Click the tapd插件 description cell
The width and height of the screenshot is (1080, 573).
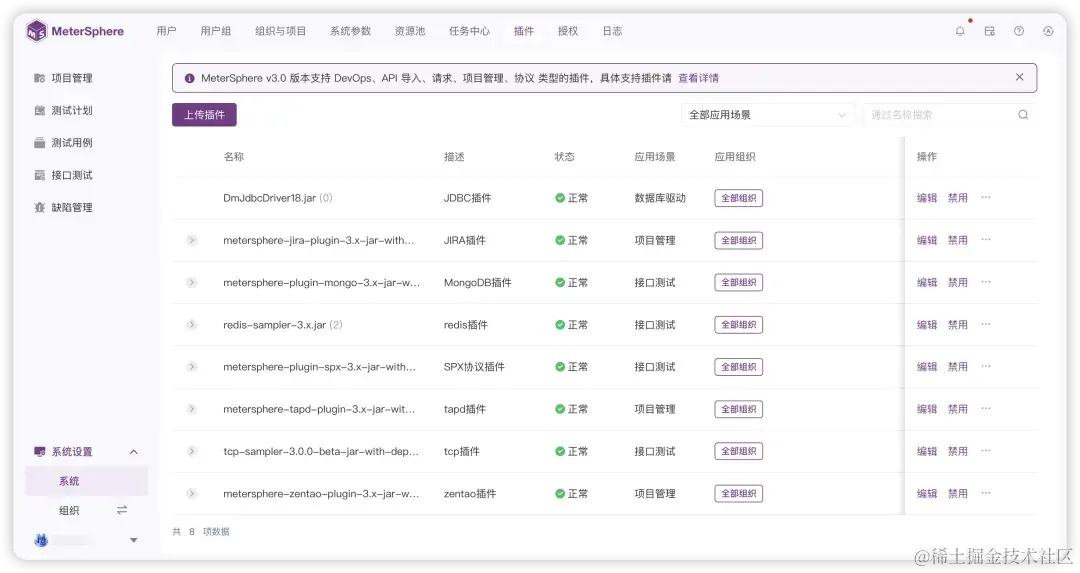(x=465, y=409)
